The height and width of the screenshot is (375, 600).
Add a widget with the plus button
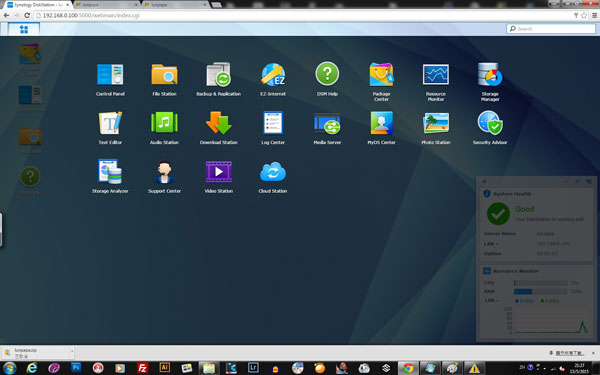[x=484, y=181]
